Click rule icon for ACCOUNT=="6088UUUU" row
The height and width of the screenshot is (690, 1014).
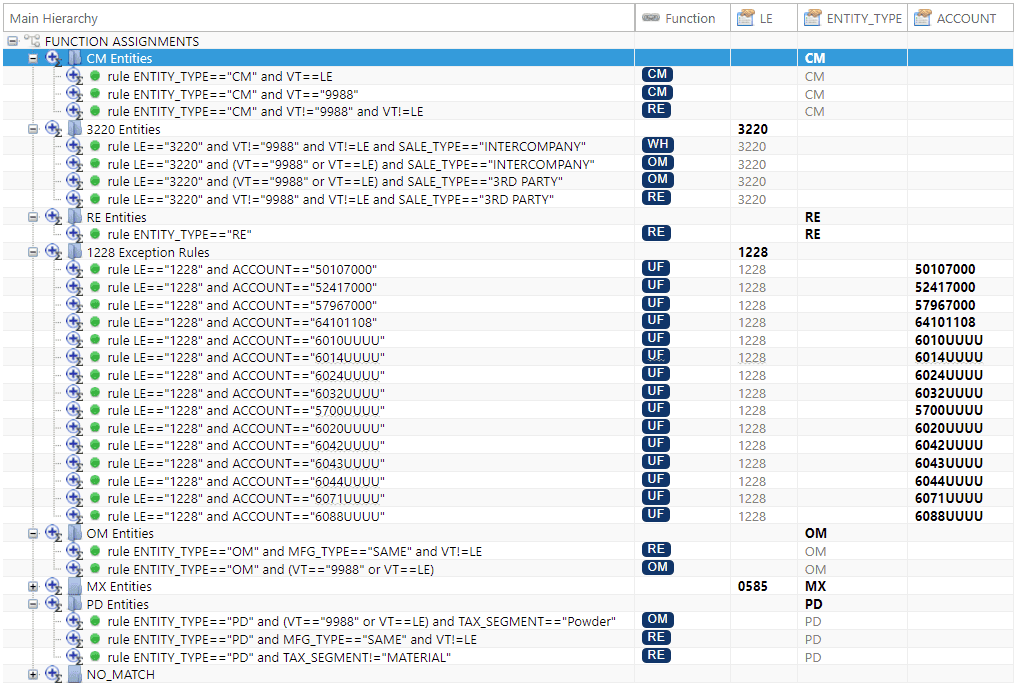tap(74, 516)
